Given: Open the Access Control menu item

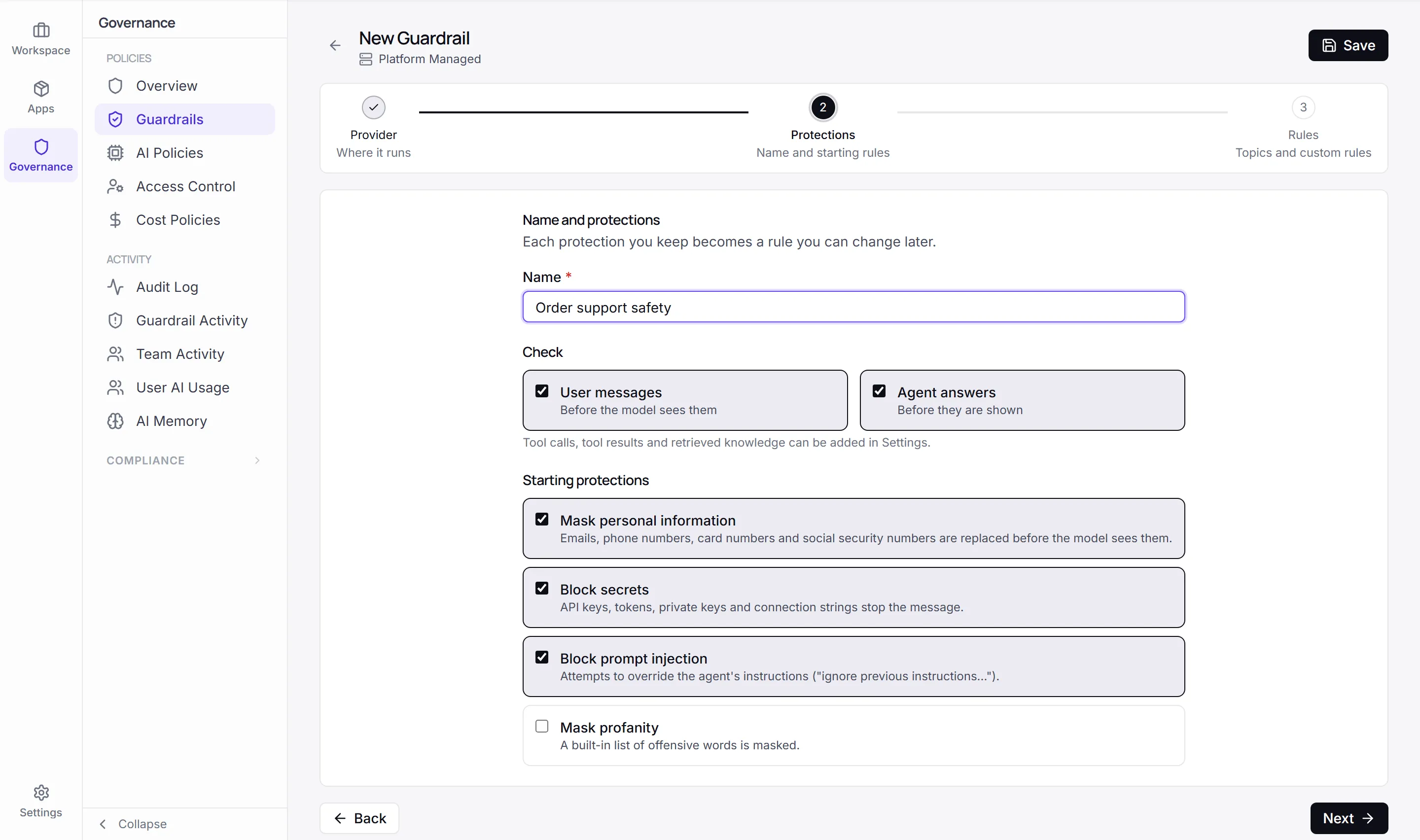Looking at the screenshot, I should (x=184, y=186).
